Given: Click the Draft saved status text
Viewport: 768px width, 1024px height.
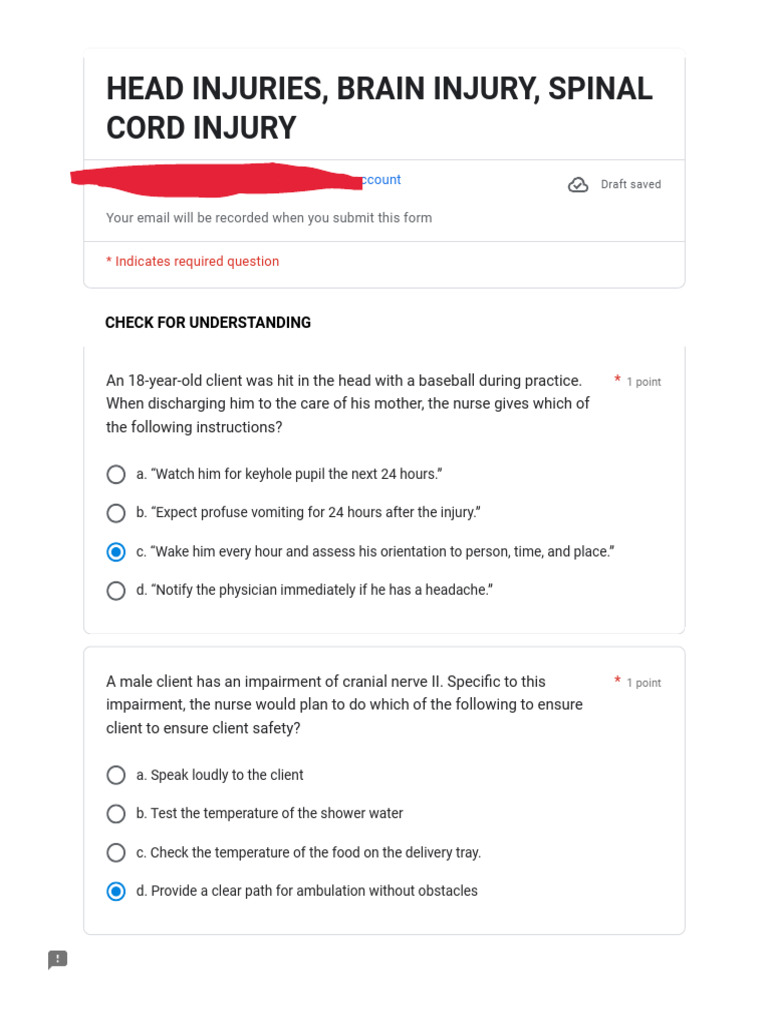Looking at the screenshot, I should (631, 185).
